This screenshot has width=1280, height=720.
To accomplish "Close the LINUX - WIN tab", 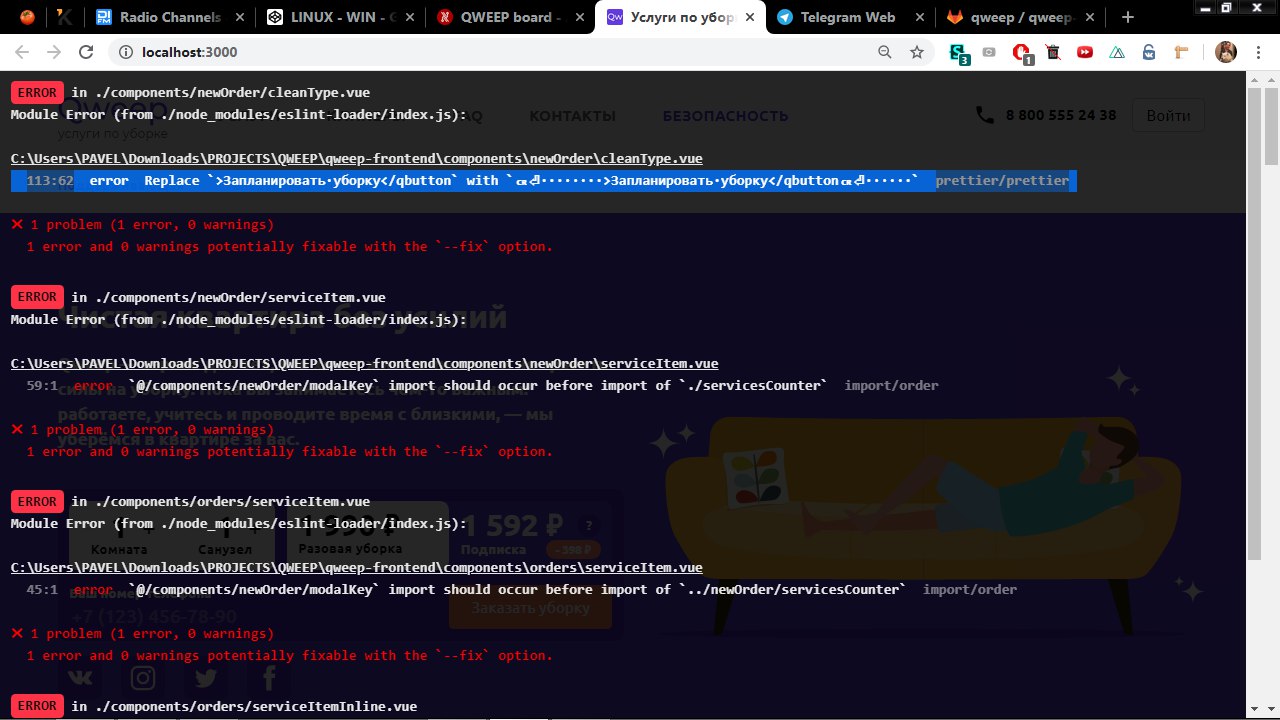I will click(x=408, y=17).
